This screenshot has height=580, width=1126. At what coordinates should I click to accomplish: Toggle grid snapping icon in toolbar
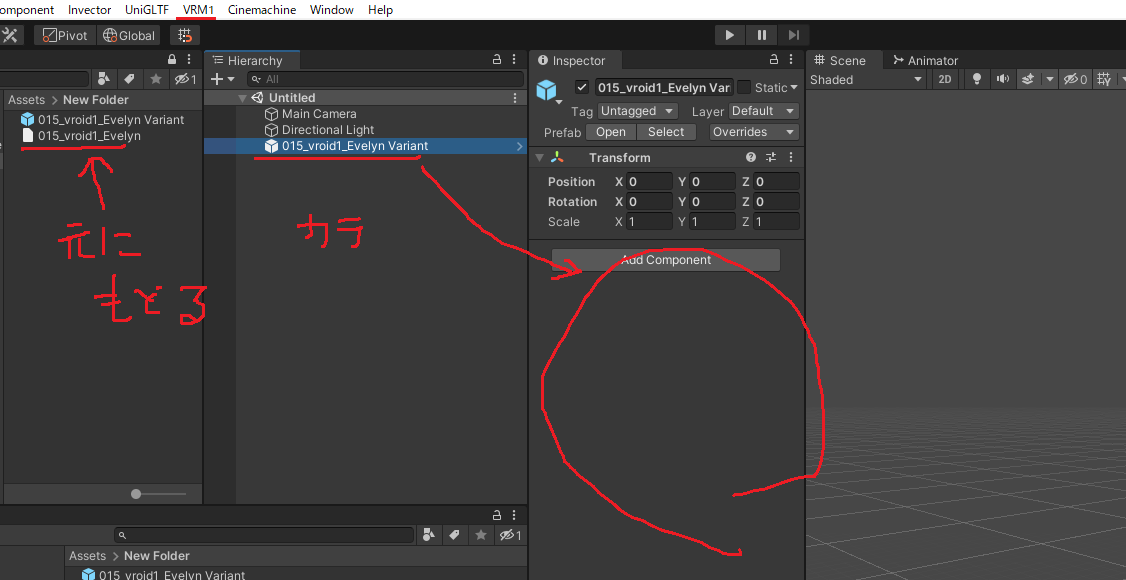(185, 35)
